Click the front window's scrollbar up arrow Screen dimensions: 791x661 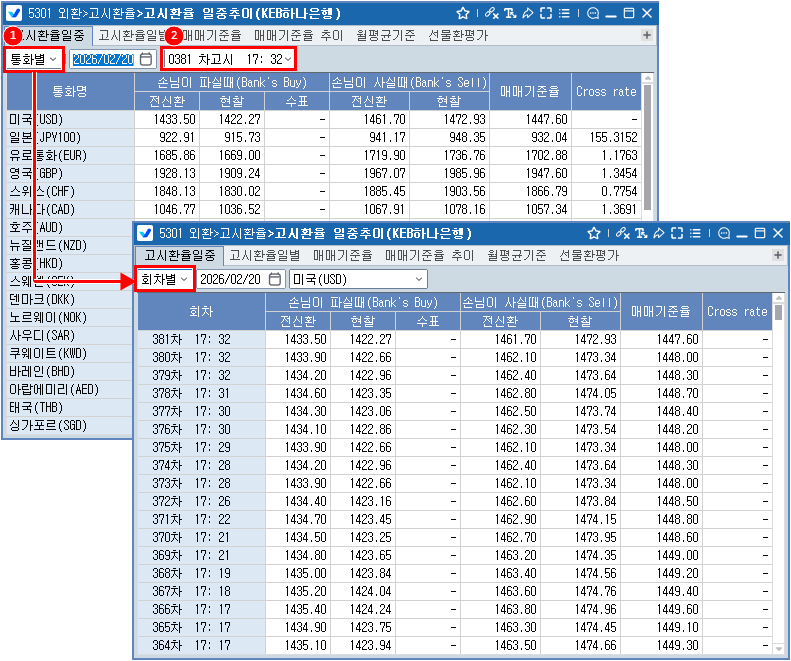[x=777, y=300]
